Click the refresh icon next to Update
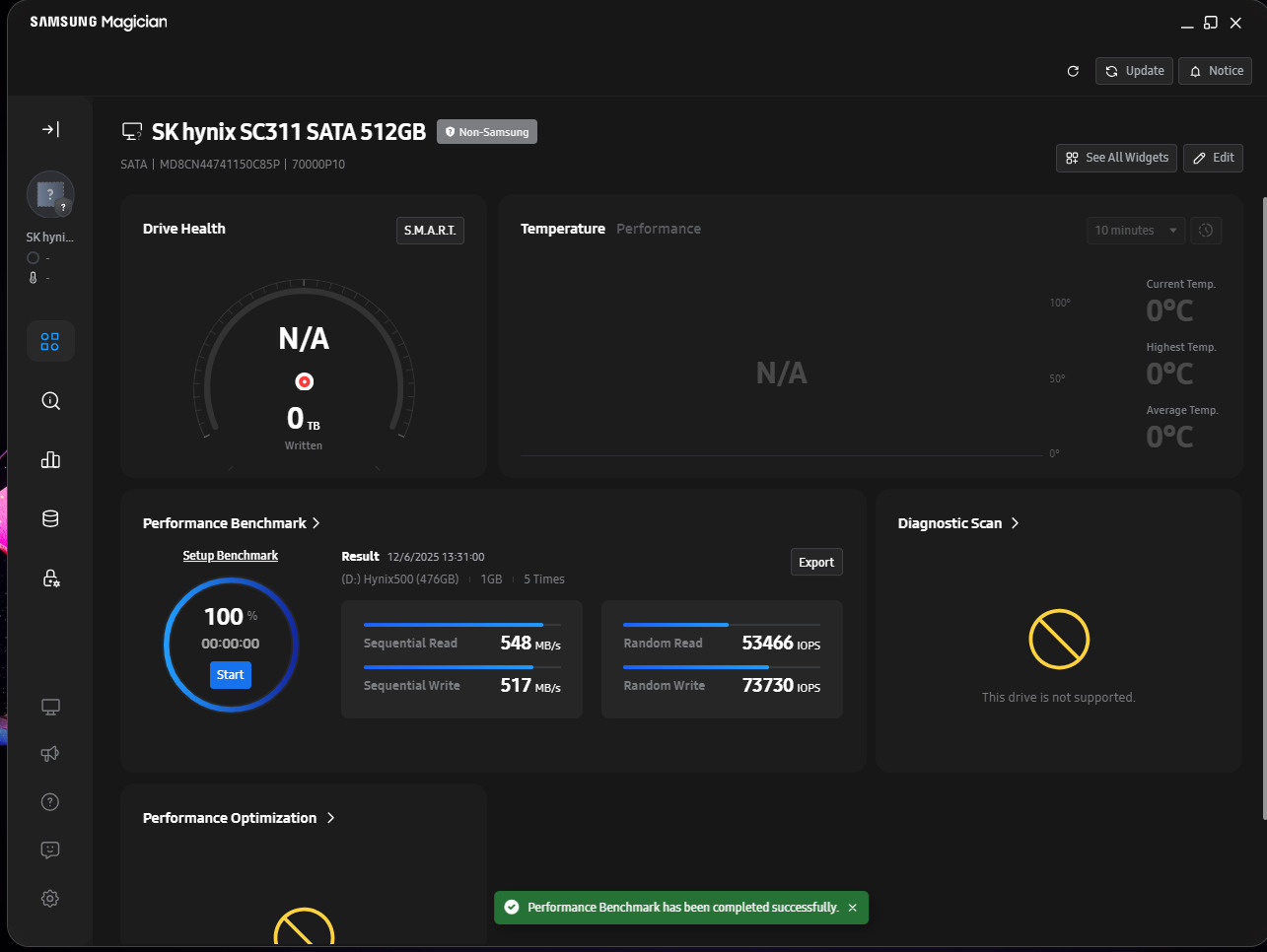Viewport: 1267px width, 952px height. point(1073,71)
